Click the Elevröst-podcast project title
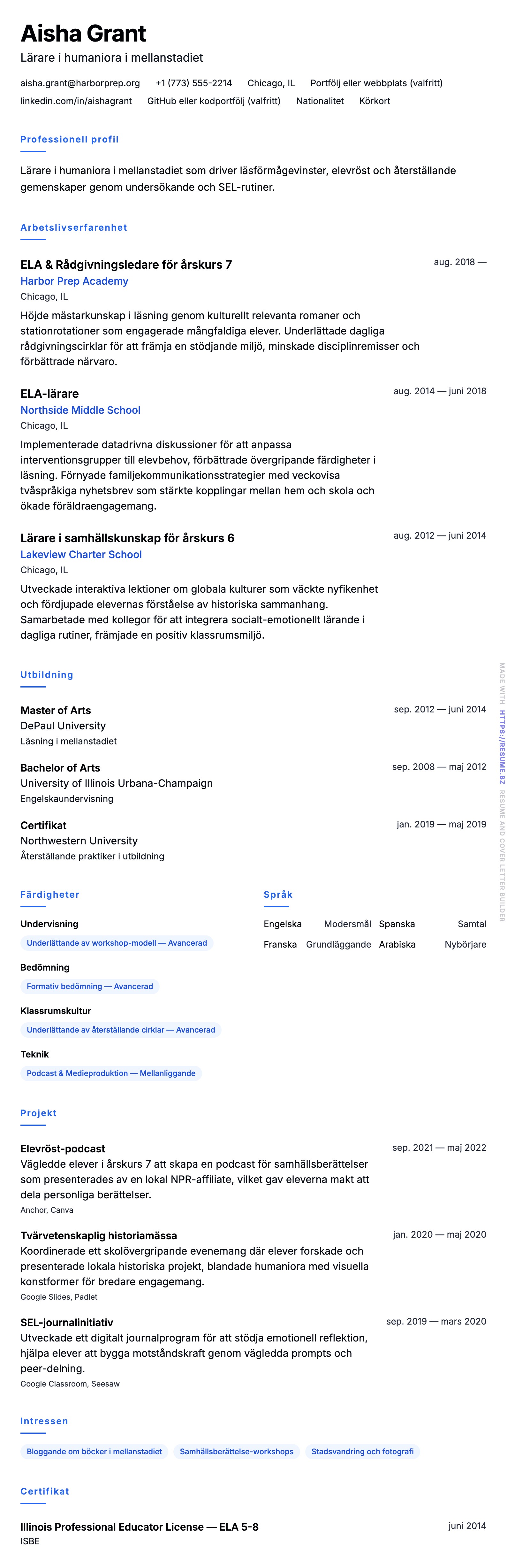507x1568 pixels. [x=63, y=1149]
